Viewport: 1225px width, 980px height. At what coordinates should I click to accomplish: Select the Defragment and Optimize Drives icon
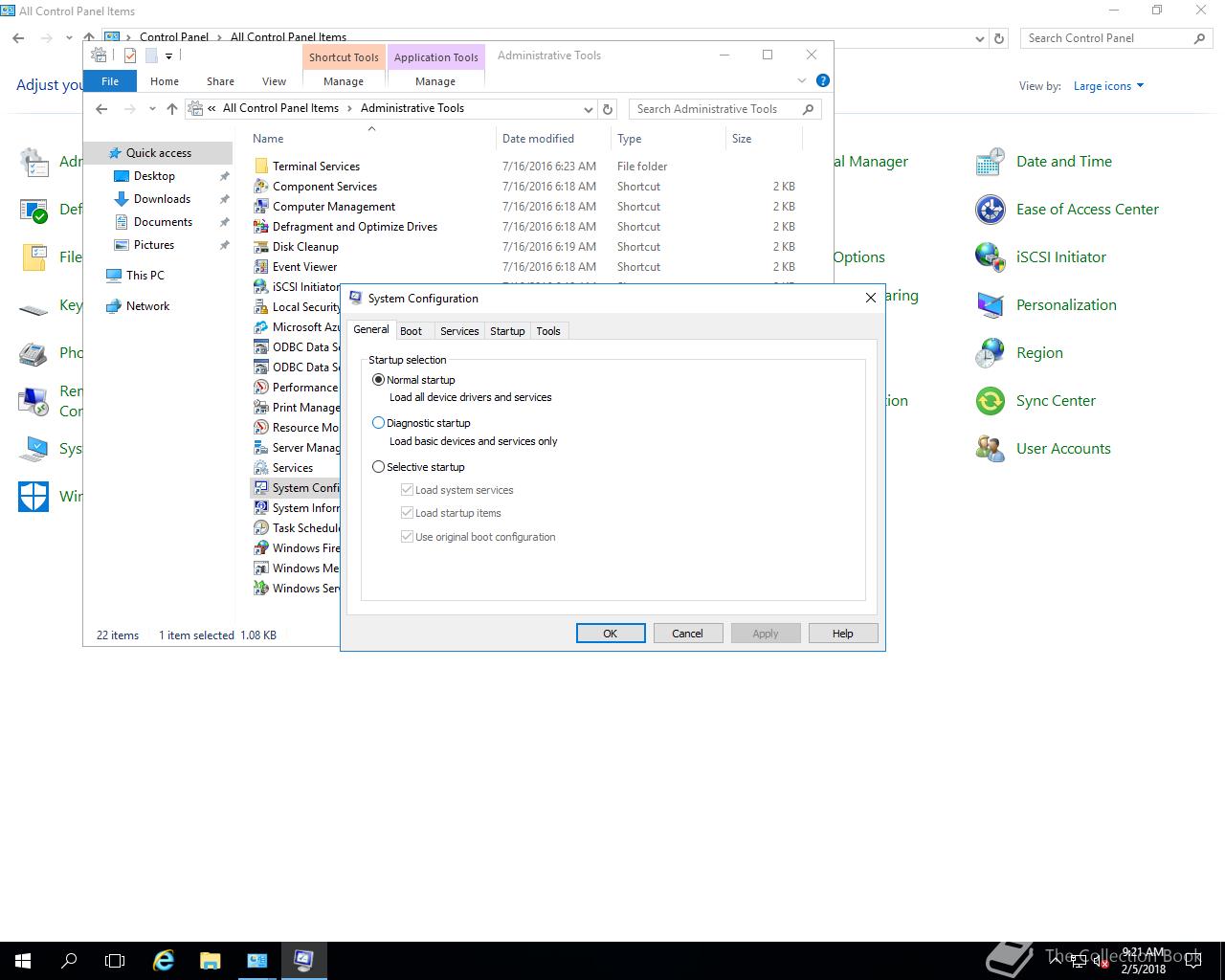click(x=260, y=227)
